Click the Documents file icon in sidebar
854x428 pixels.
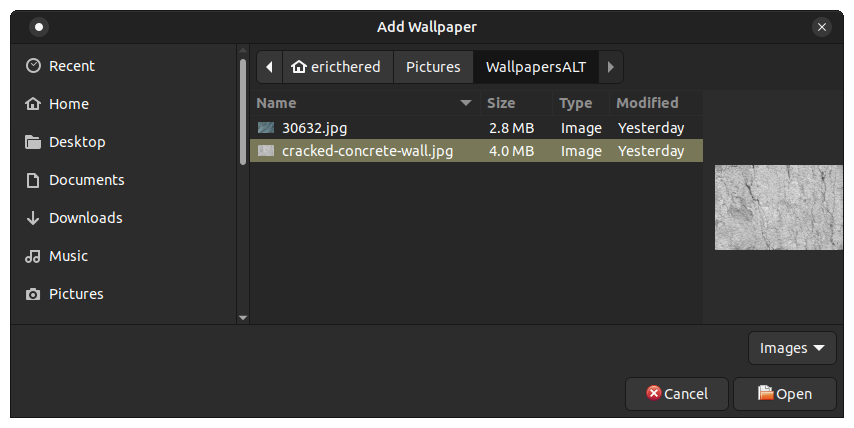(x=33, y=180)
